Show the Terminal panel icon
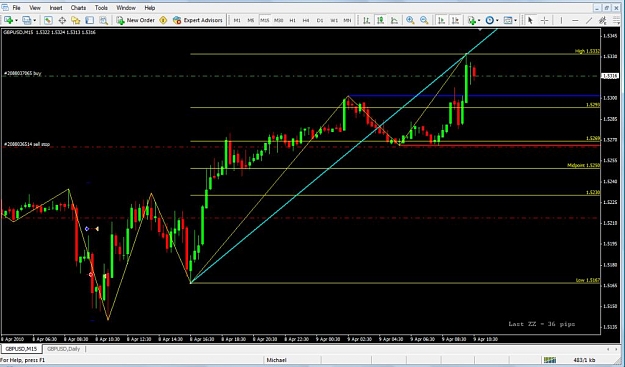 point(90,20)
